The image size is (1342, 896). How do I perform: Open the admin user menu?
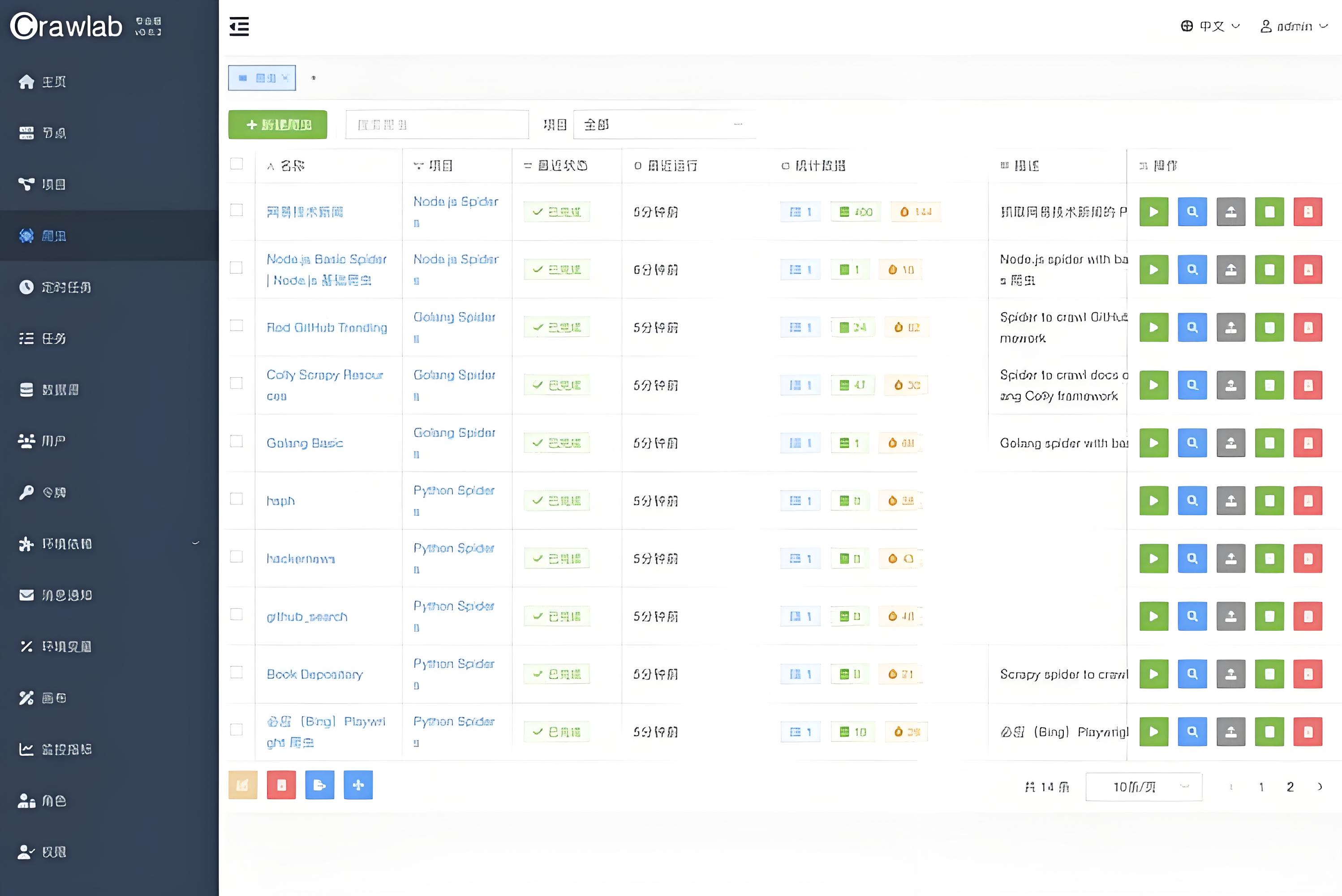click(x=1294, y=26)
